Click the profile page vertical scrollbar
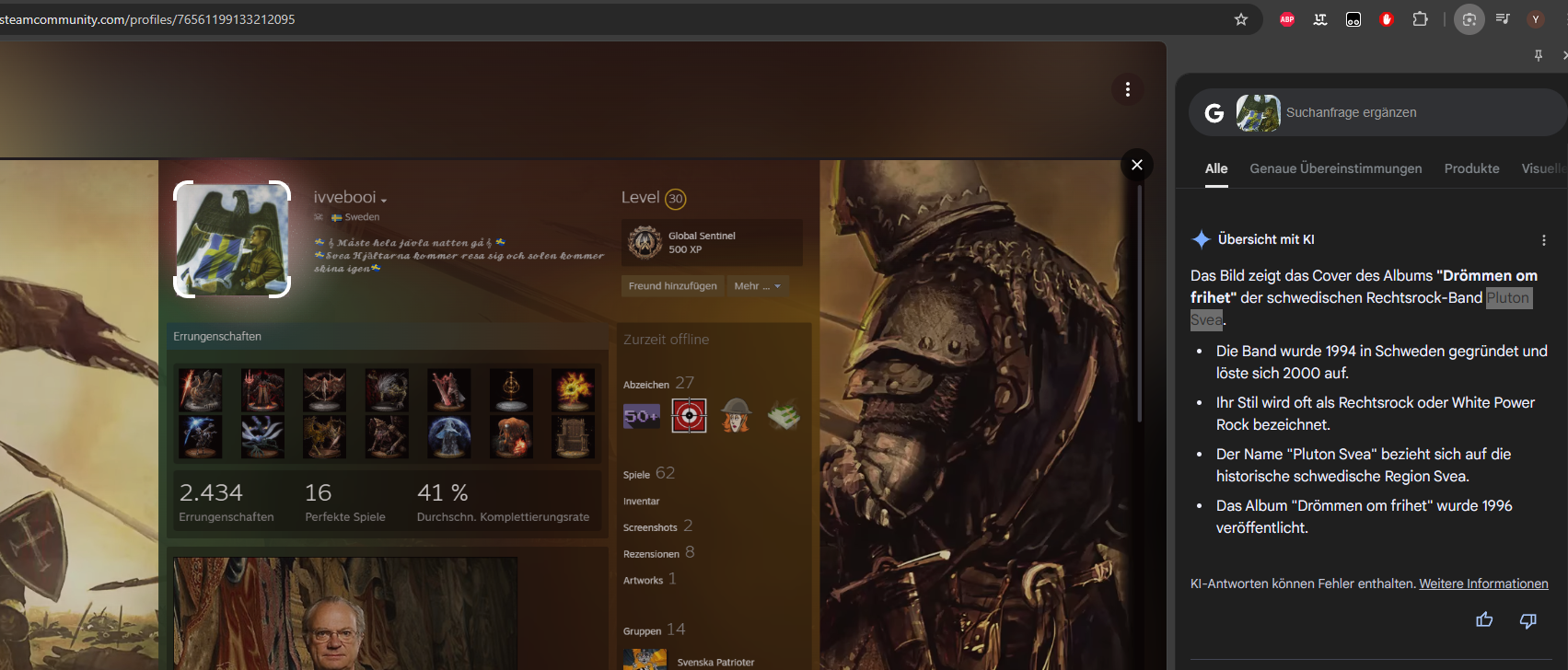This screenshot has height=670, width=1568. pos(1140,304)
